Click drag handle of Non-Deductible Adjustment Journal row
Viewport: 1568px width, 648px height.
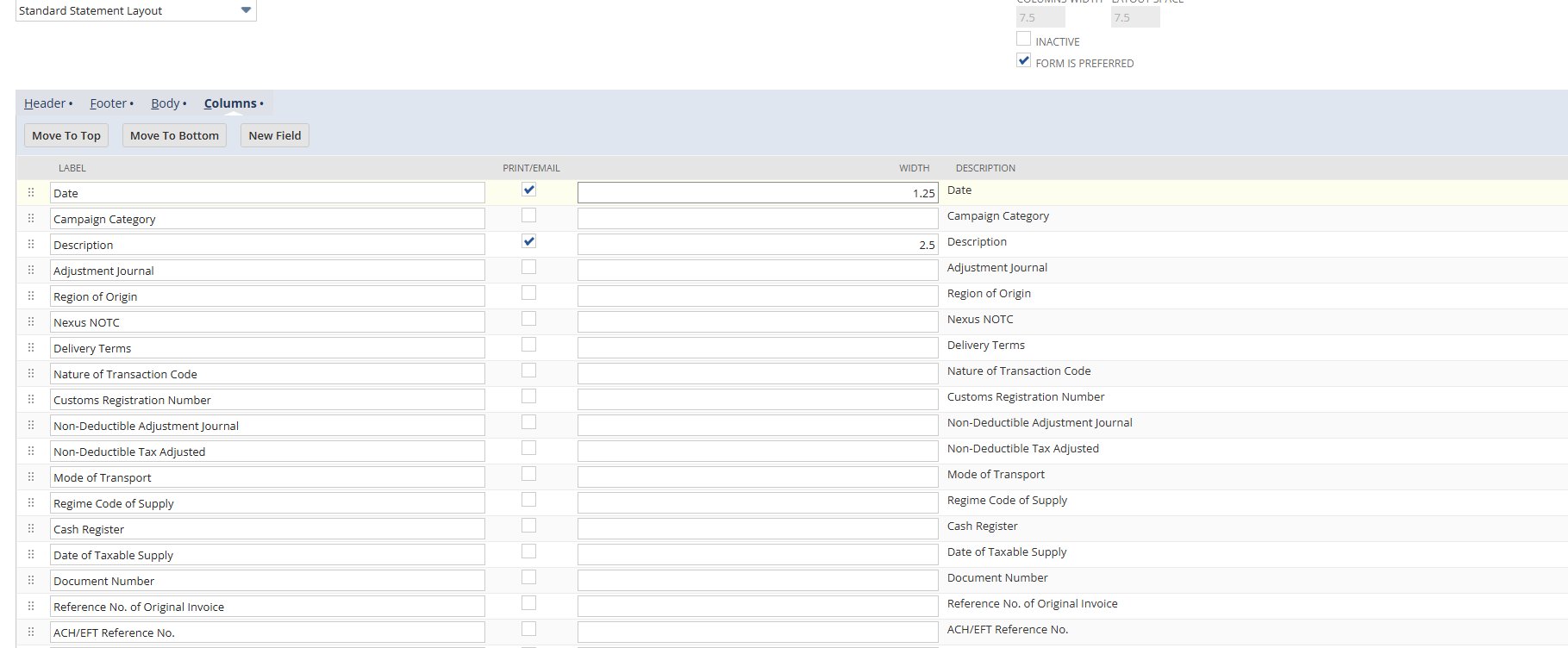(31, 425)
